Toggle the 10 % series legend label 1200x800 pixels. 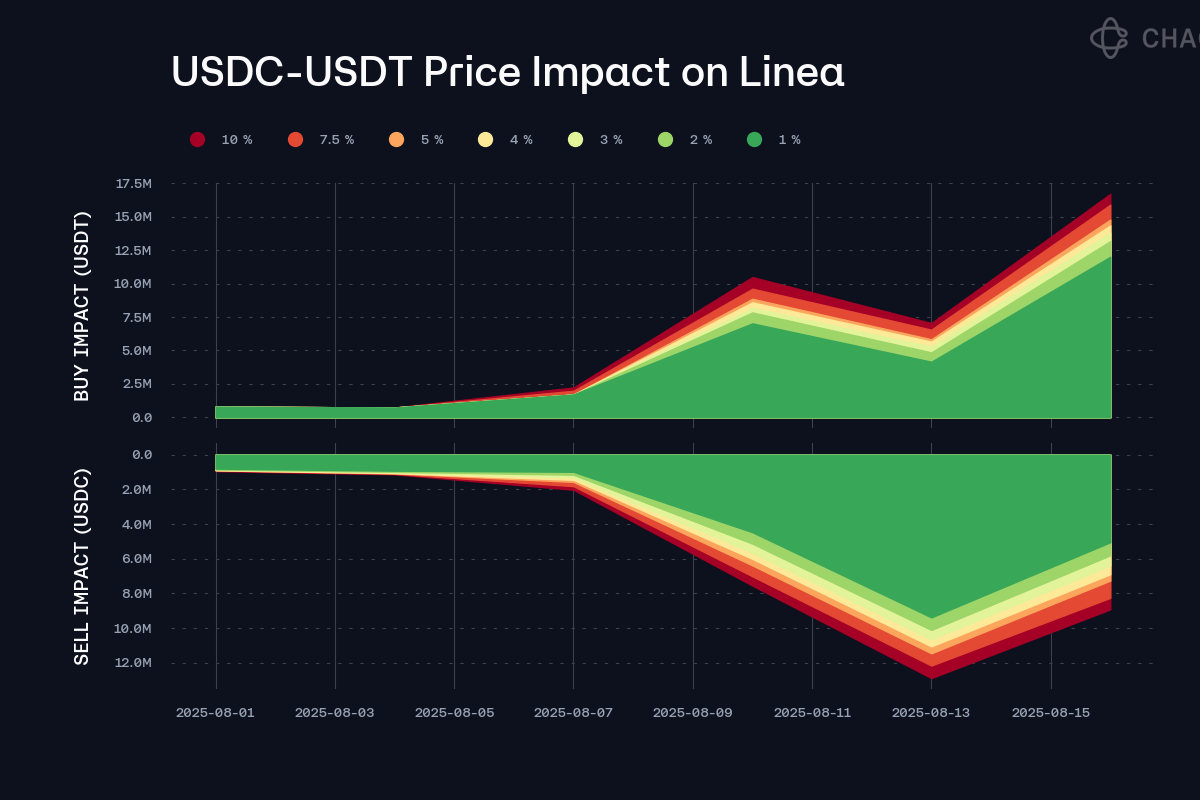pos(237,140)
